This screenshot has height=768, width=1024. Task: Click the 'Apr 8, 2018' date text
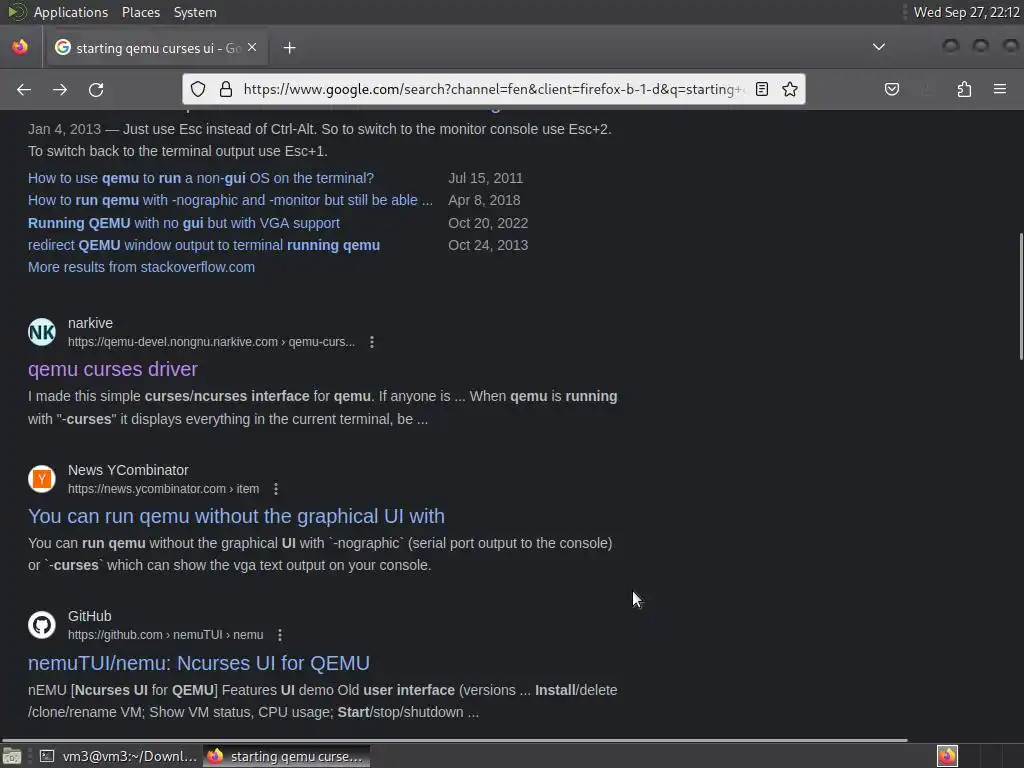click(x=484, y=200)
